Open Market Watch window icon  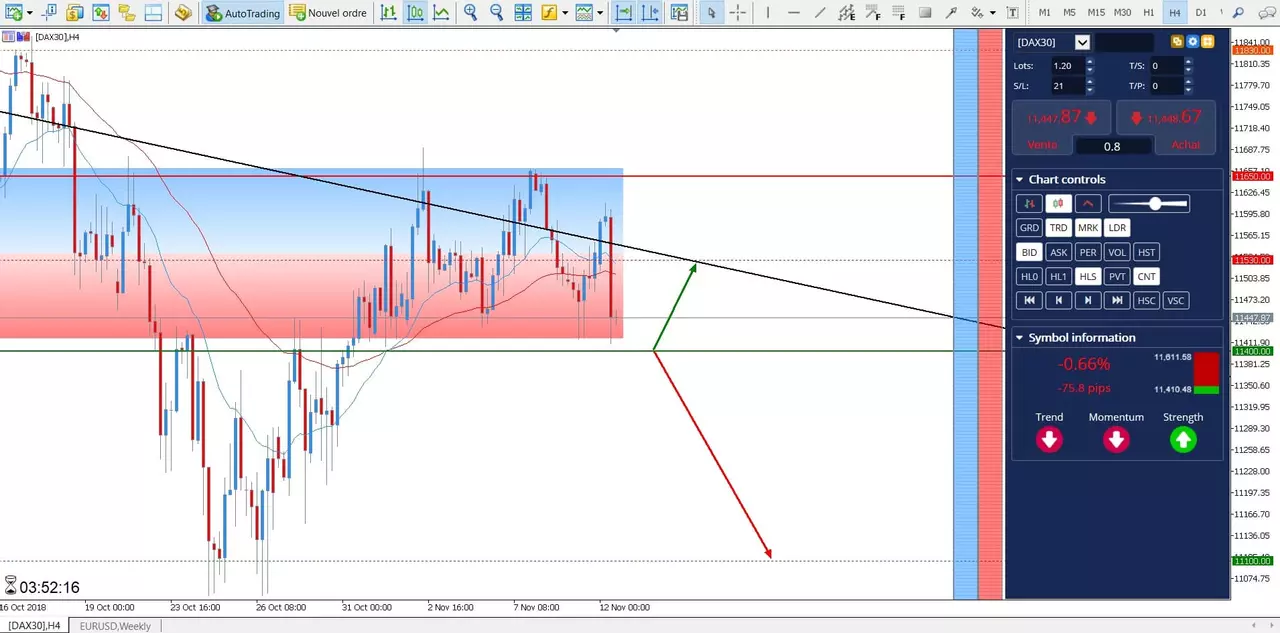(75, 13)
